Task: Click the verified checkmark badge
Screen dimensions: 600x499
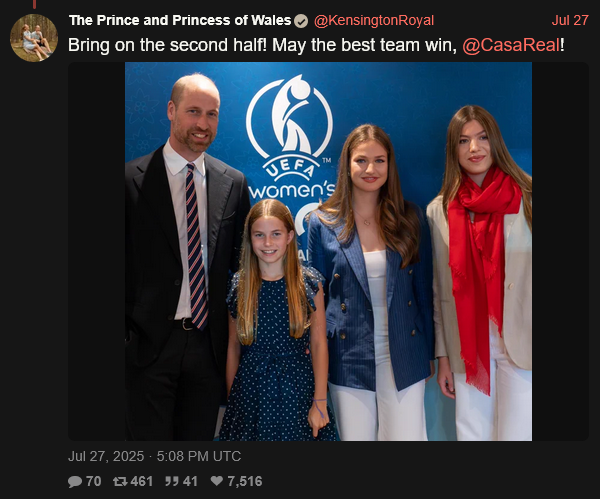Action: coord(301,21)
